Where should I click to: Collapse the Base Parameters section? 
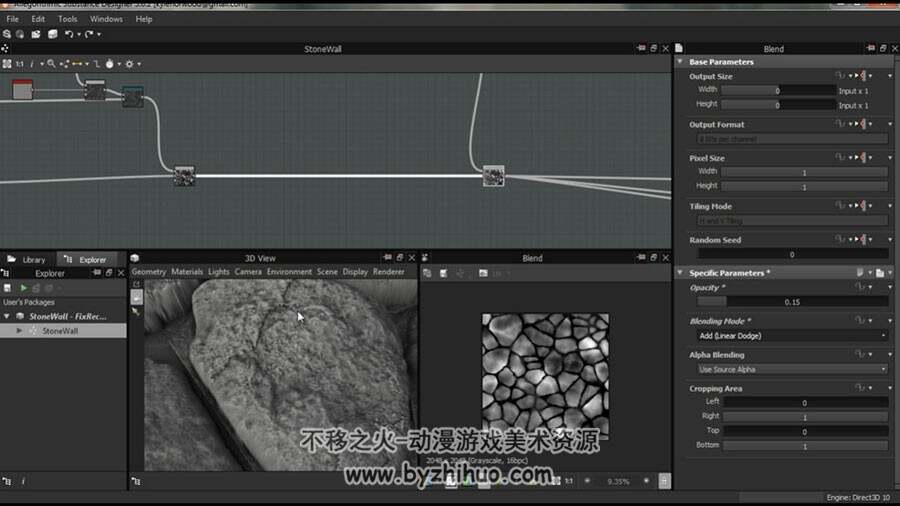click(680, 61)
